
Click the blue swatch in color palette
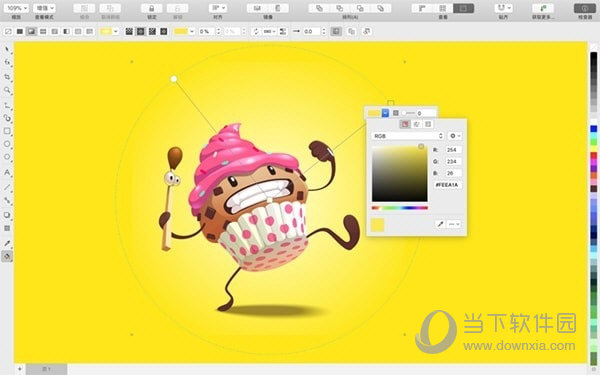pos(593,129)
